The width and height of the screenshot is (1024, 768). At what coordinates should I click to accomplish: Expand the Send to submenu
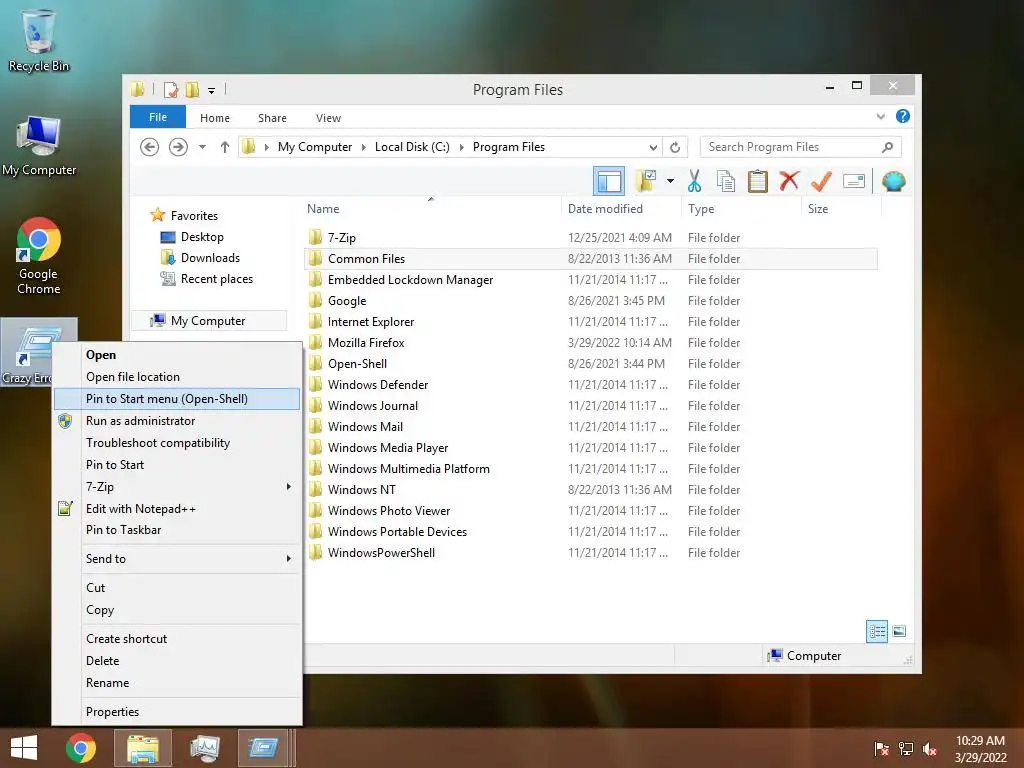[x=177, y=558]
